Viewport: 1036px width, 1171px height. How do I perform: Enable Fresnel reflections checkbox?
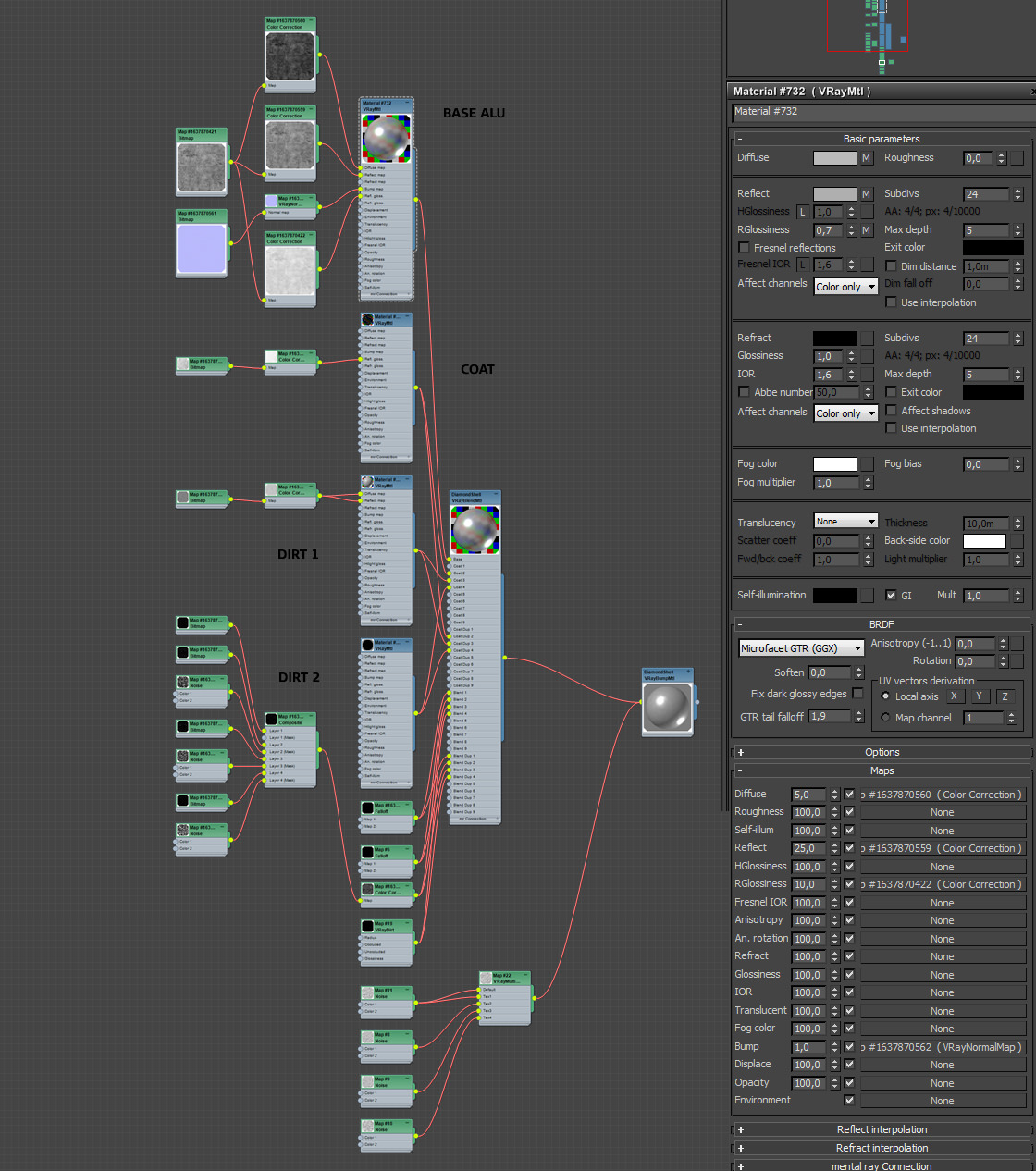tap(744, 248)
